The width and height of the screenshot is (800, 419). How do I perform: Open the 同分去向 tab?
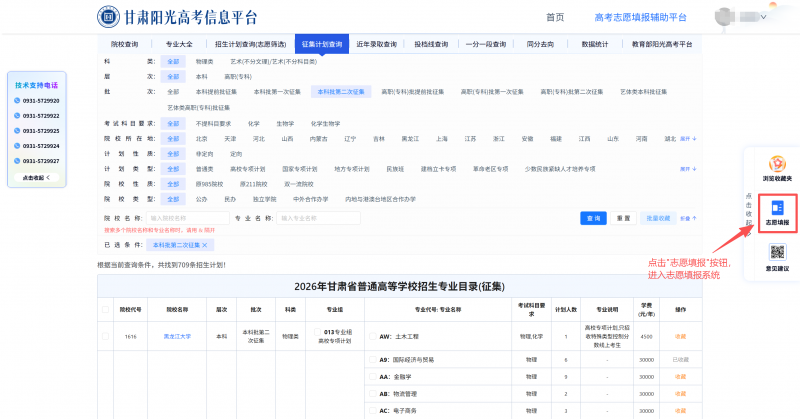(540, 44)
